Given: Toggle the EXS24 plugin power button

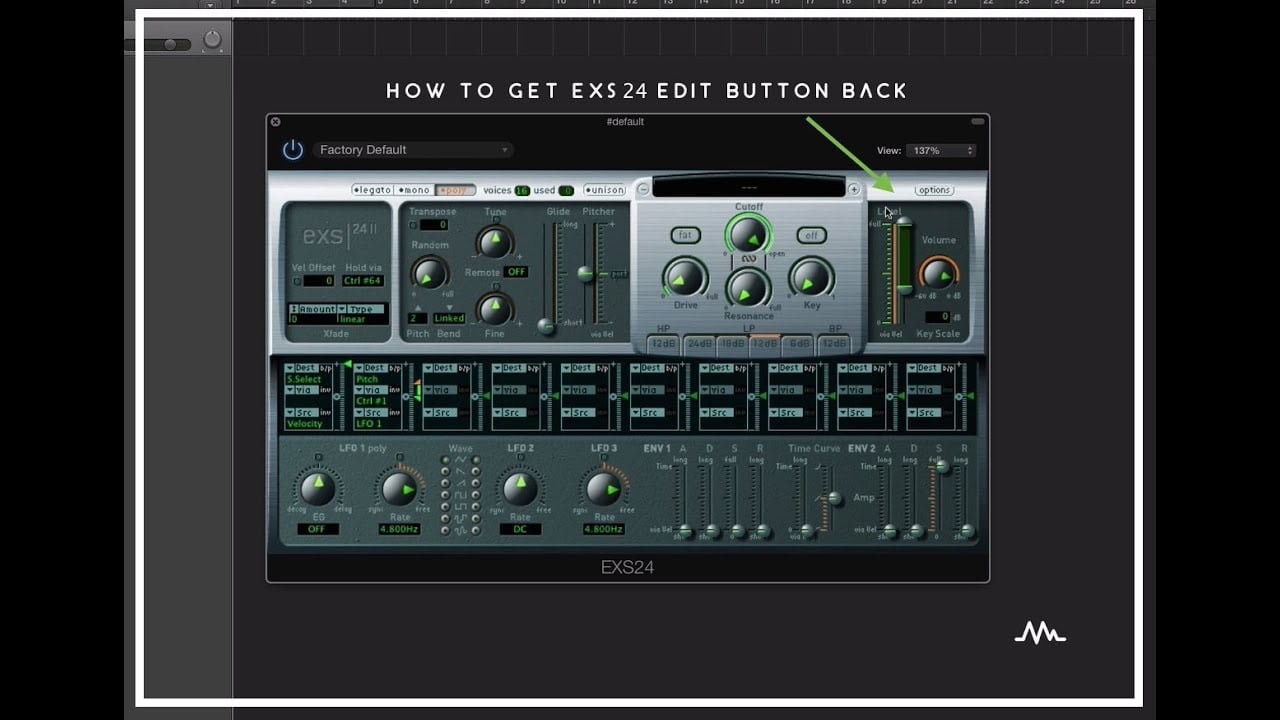Looking at the screenshot, I should [x=292, y=150].
